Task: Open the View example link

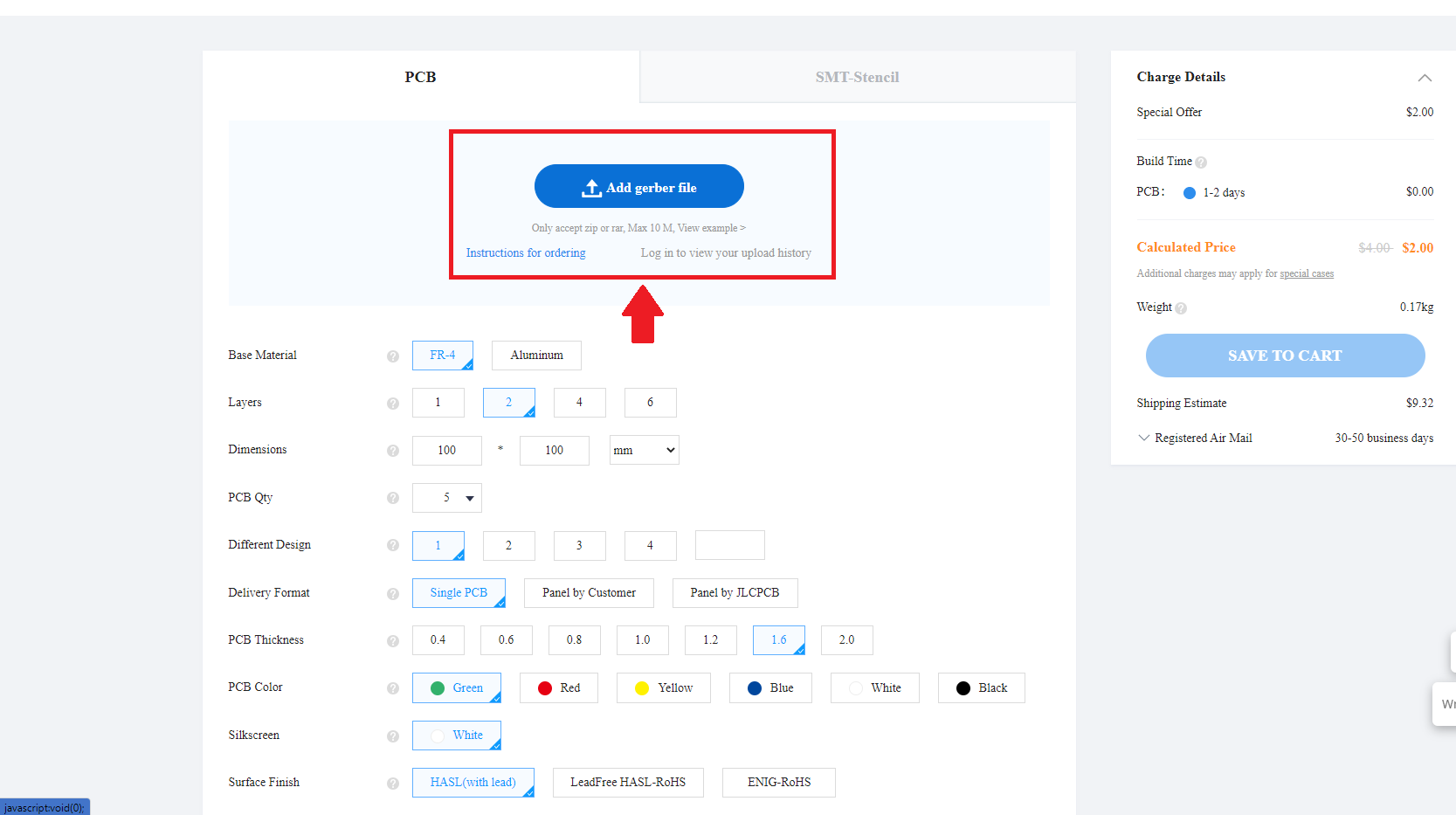Action: coord(712,228)
